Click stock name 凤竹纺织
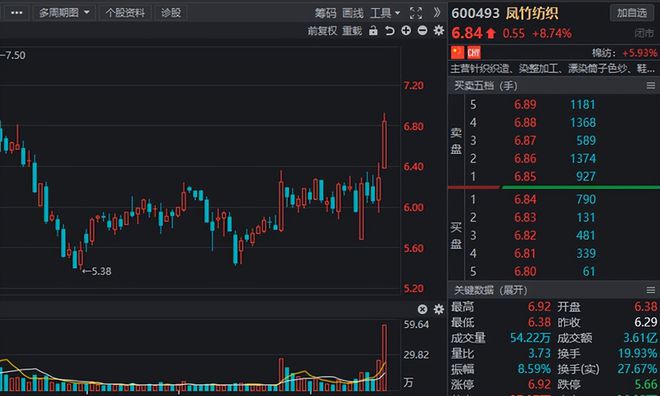660x396 pixels. tap(532, 13)
